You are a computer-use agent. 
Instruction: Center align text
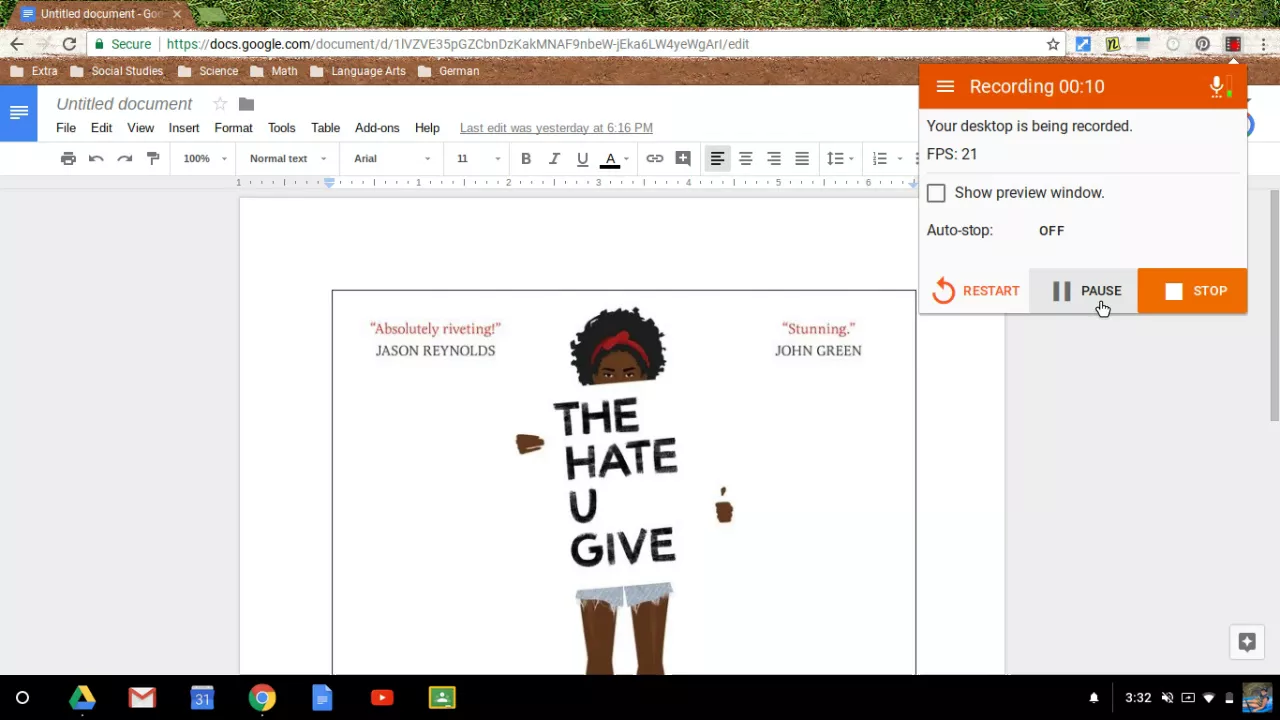(x=745, y=158)
